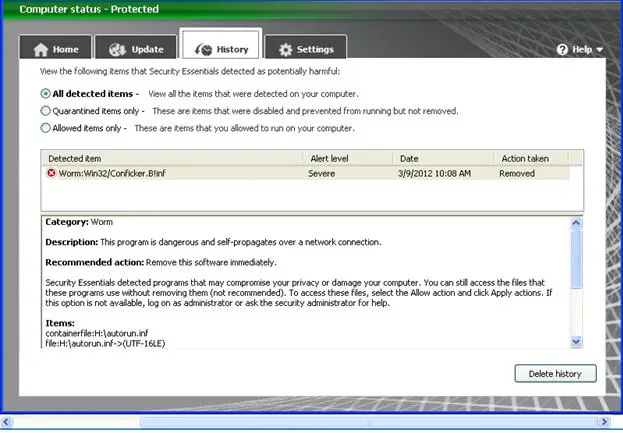The image size is (623, 433).
Task: Click the Severe alert level cell
Action: click(321, 174)
